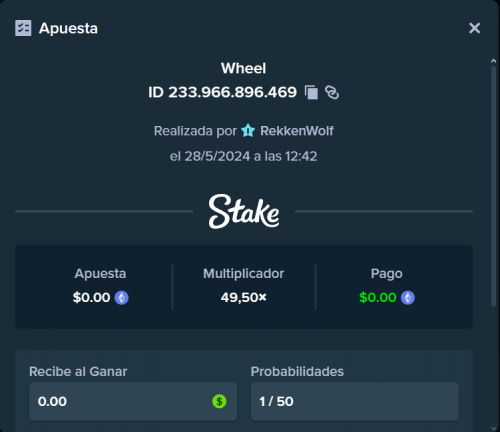Screen dimensions: 500x432
Task: Click the chain link icon beside ID
Action: click(x=332, y=92)
